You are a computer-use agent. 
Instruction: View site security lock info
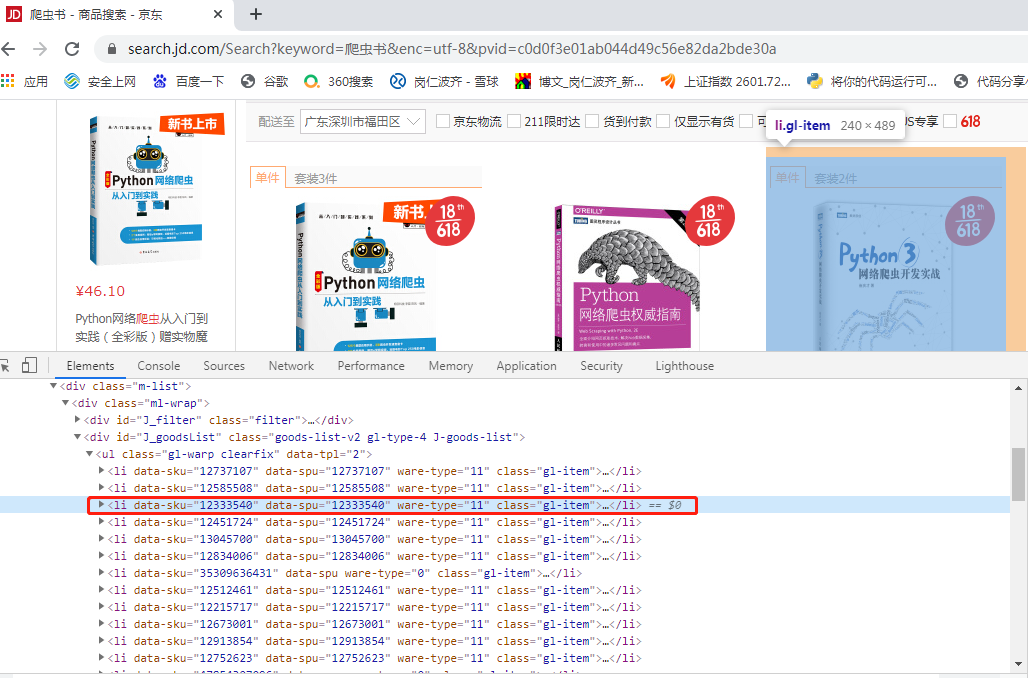pyautogui.click(x=112, y=49)
